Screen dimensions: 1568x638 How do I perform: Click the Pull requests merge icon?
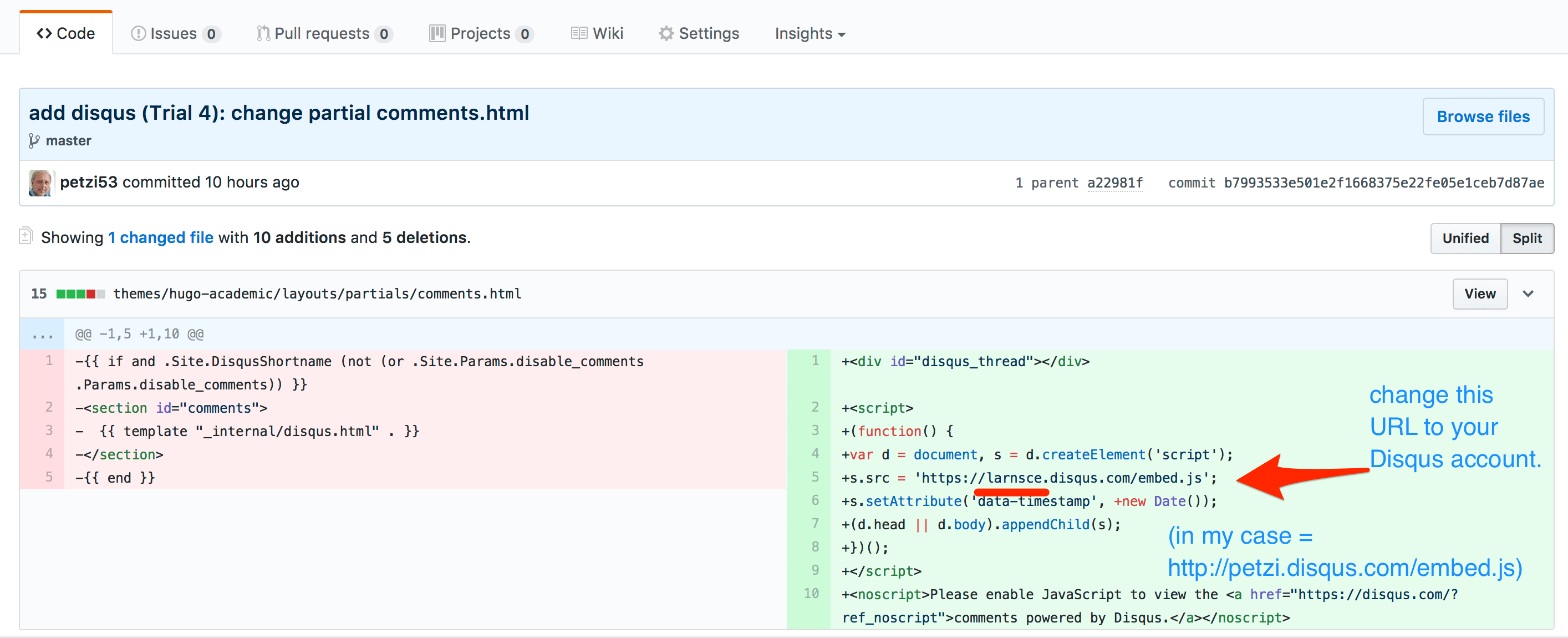tap(263, 33)
